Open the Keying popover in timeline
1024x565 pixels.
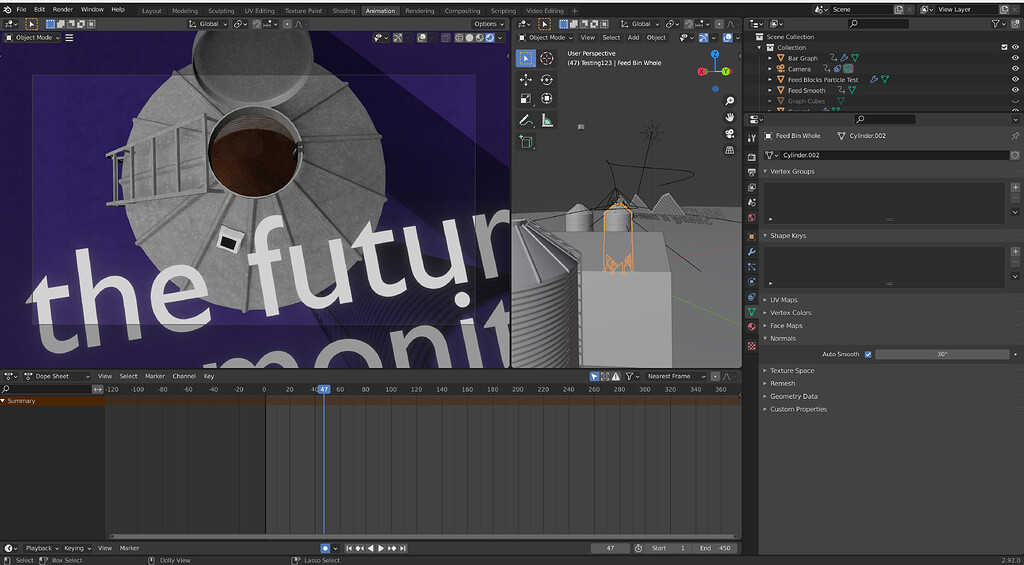click(77, 548)
